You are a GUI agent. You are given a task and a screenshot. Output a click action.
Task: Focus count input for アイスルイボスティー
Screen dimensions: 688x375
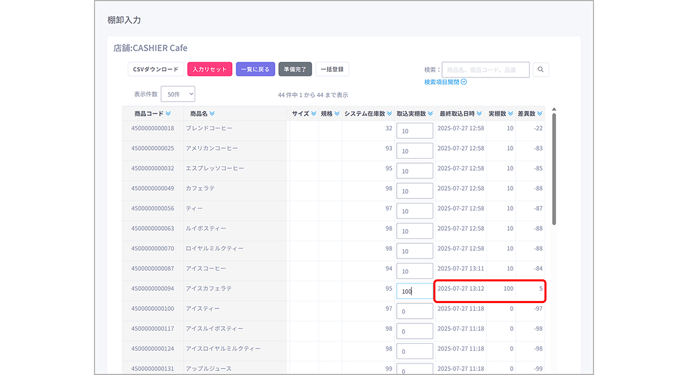pos(415,331)
